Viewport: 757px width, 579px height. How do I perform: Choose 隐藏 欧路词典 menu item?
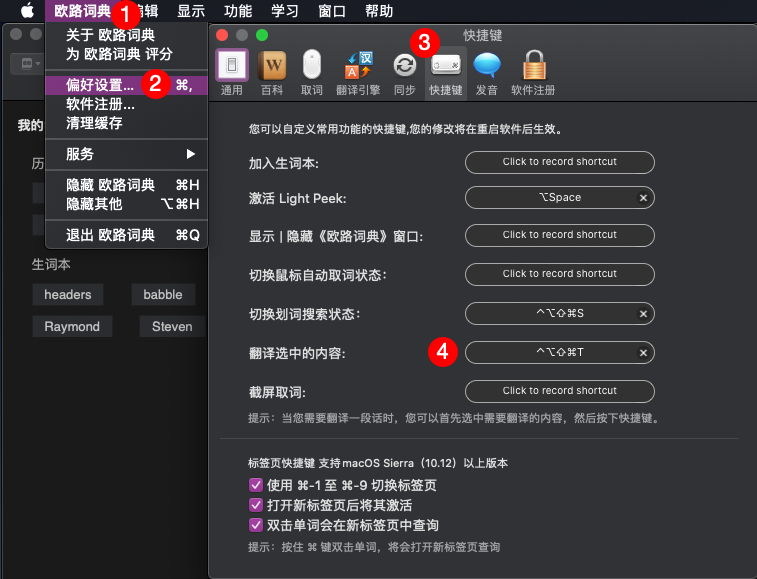[x=126, y=185]
